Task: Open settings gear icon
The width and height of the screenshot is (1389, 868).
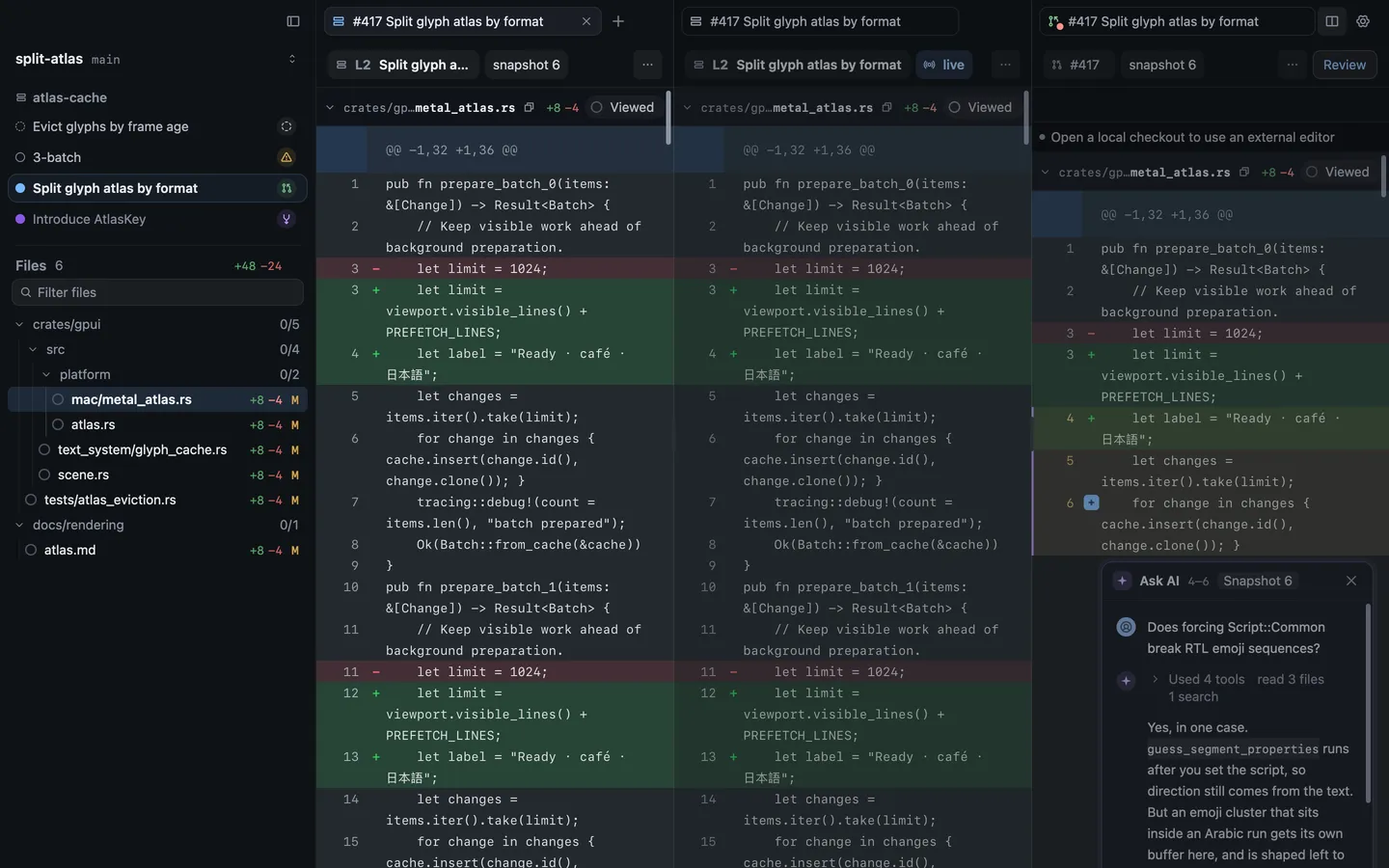Action: (x=1363, y=21)
